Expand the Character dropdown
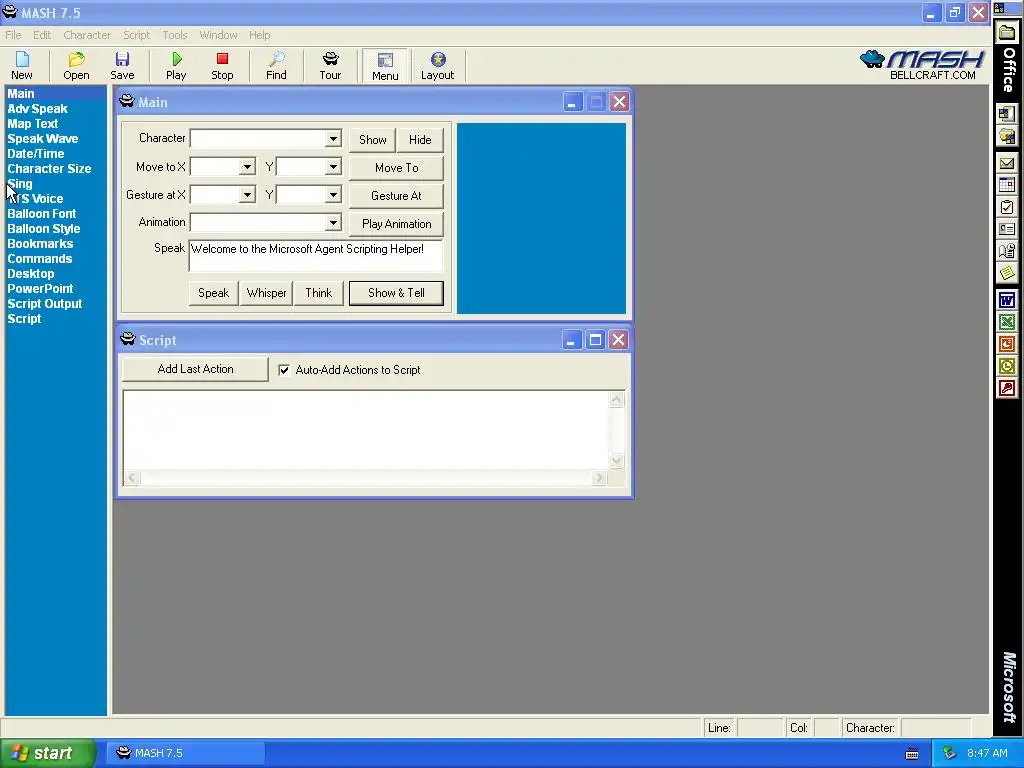1024x768 pixels. click(333, 138)
